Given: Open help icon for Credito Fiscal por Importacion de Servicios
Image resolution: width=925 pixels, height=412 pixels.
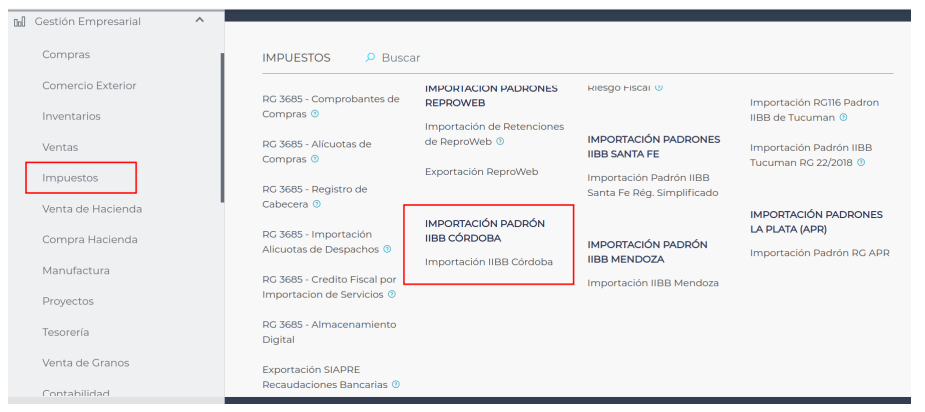Looking at the screenshot, I should coord(392,294).
